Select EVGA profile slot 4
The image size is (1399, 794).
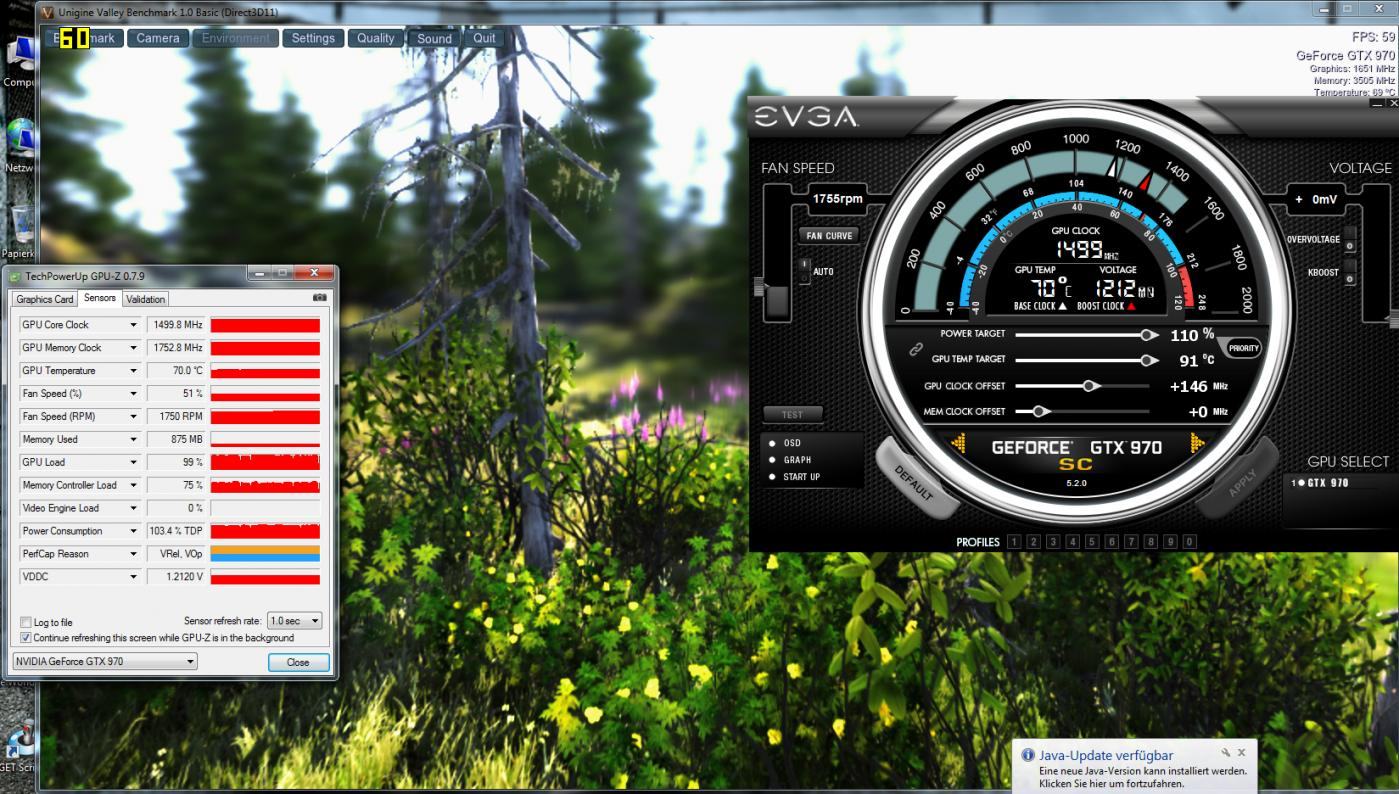[x=1072, y=542]
